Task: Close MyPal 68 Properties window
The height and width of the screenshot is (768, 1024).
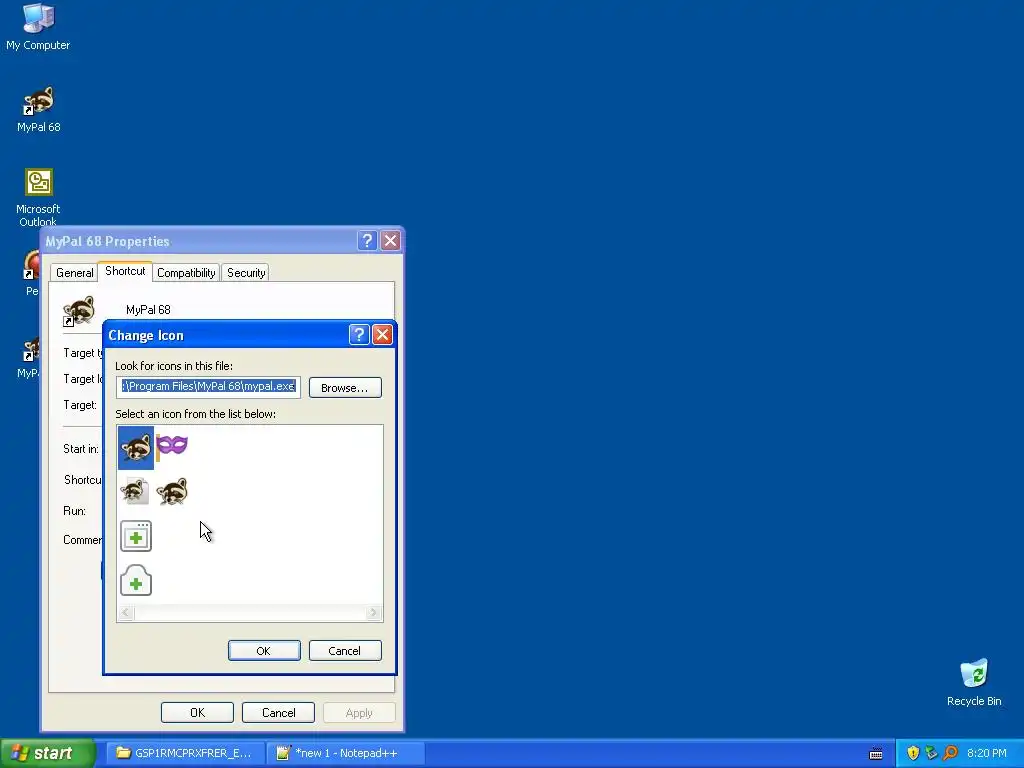Action: [391, 240]
